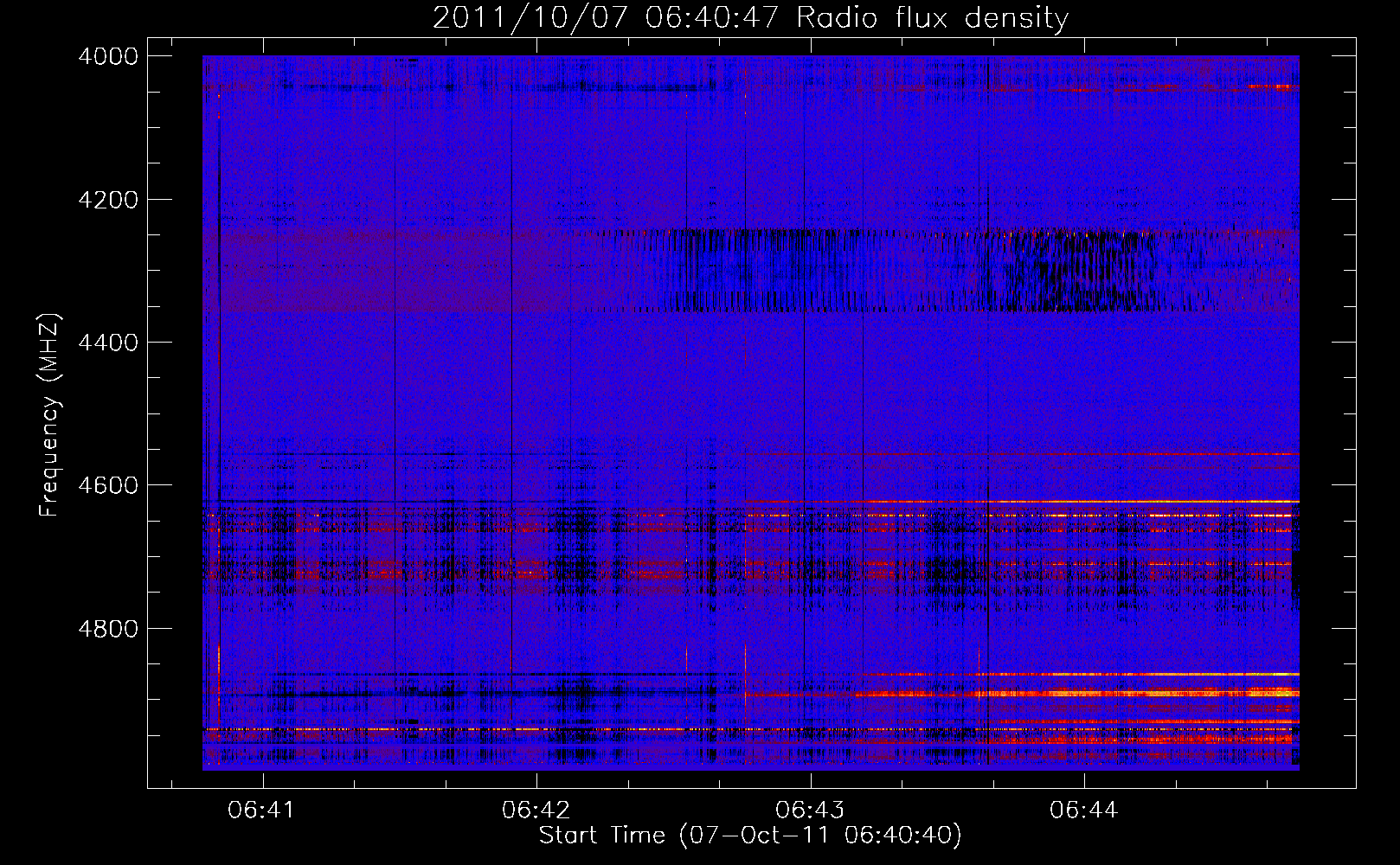
Task: Click the "Start Time (07-Oct-11 06:40:40)" label
Action: click(x=750, y=836)
